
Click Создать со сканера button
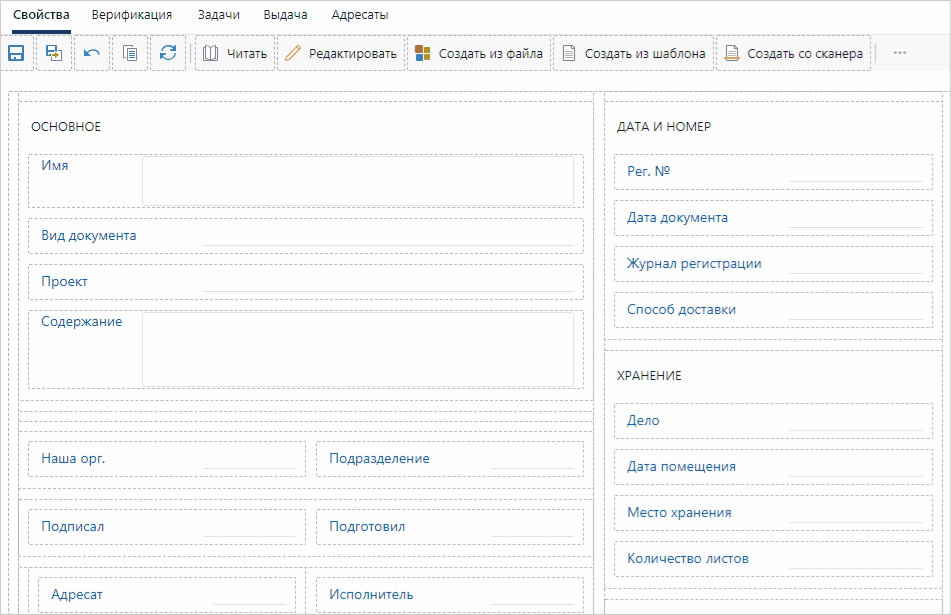coord(793,54)
